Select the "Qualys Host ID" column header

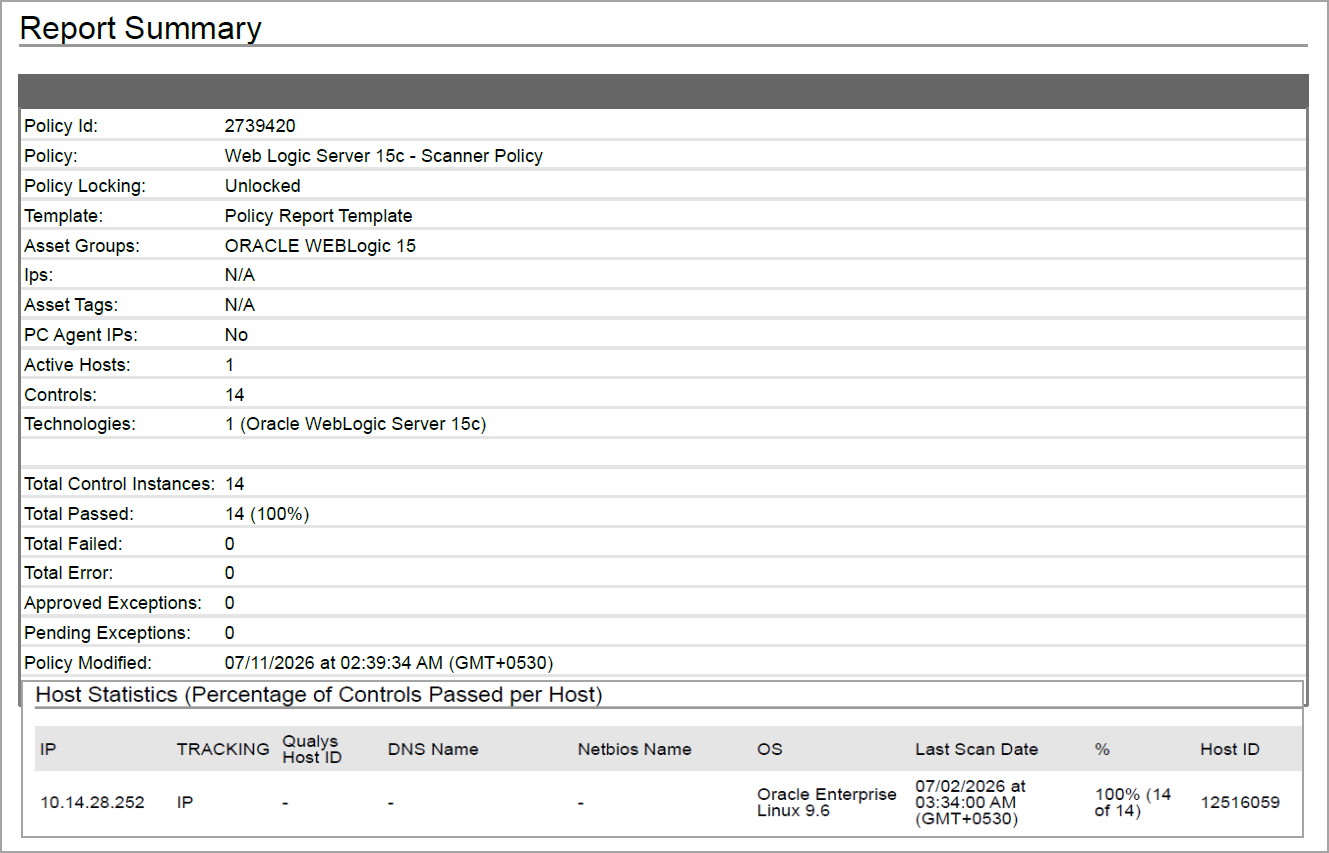pyautogui.click(x=312, y=749)
